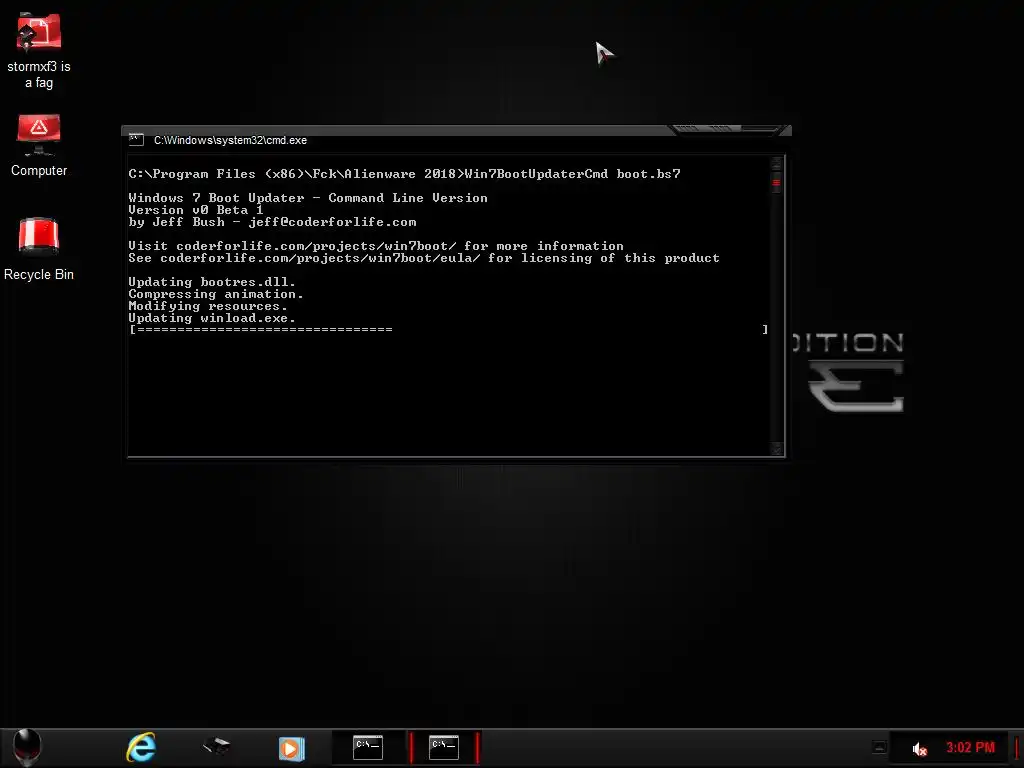Click the cmd window title bar text

pos(230,140)
